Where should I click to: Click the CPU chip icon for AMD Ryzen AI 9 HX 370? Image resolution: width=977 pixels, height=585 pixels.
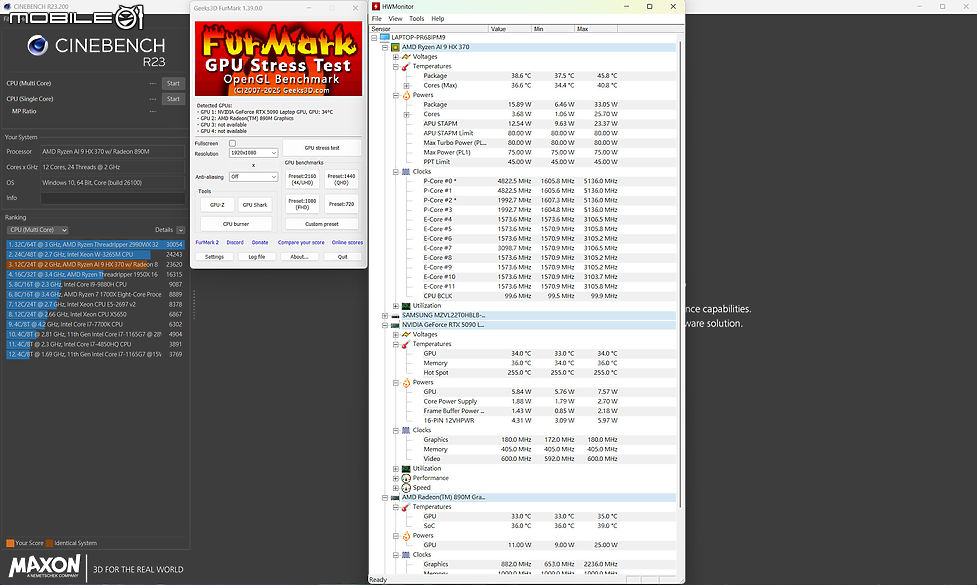click(x=395, y=47)
